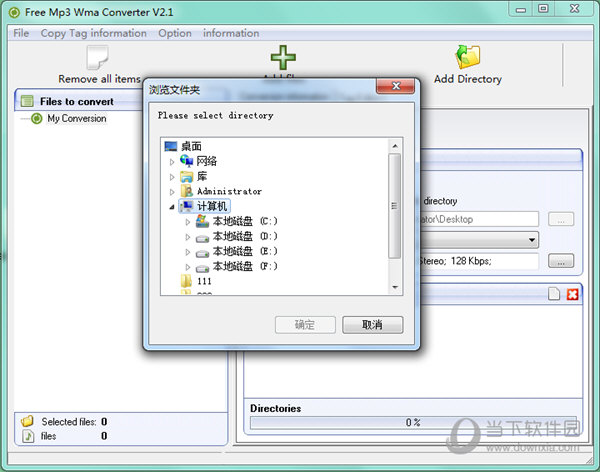This screenshot has width=600, height=472.
Task: Click the E: drive icon
Action: point(202,253)
